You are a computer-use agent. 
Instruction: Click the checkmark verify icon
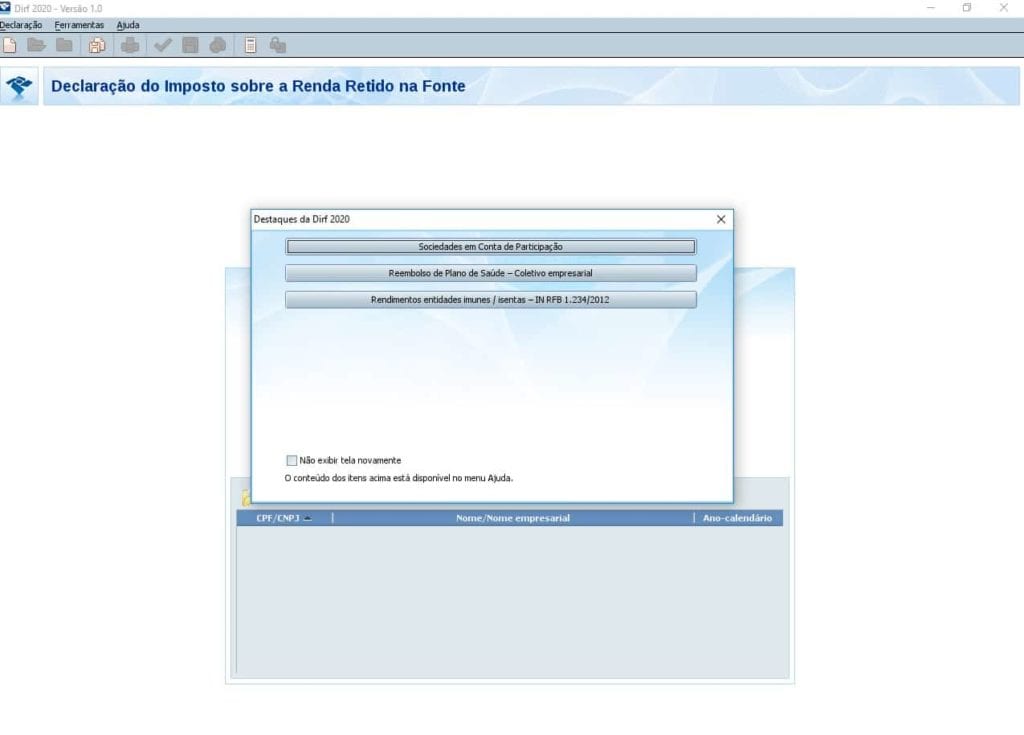point(163,45)
